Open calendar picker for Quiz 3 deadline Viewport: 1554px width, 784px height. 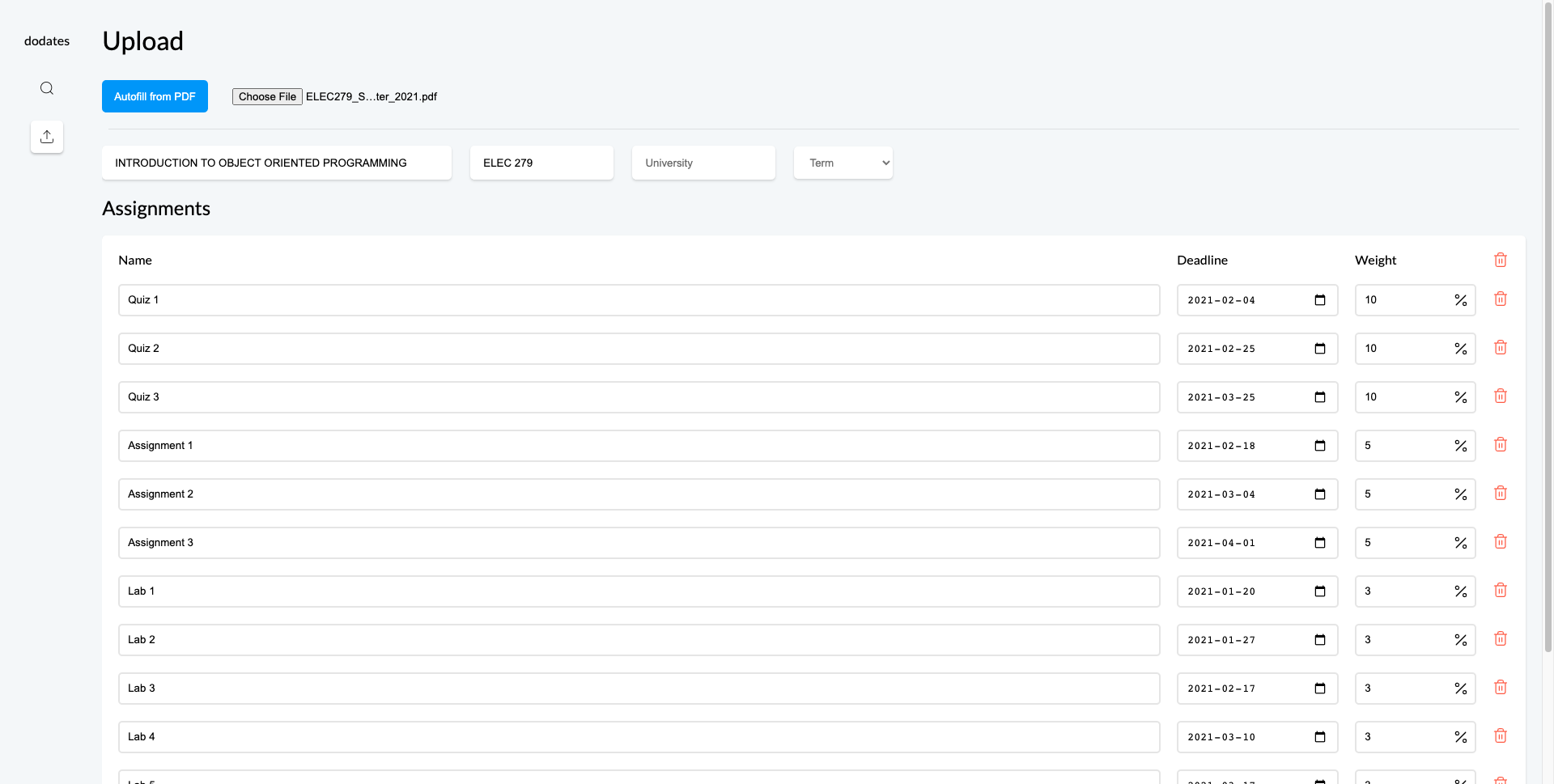(x=1320, y=397)
